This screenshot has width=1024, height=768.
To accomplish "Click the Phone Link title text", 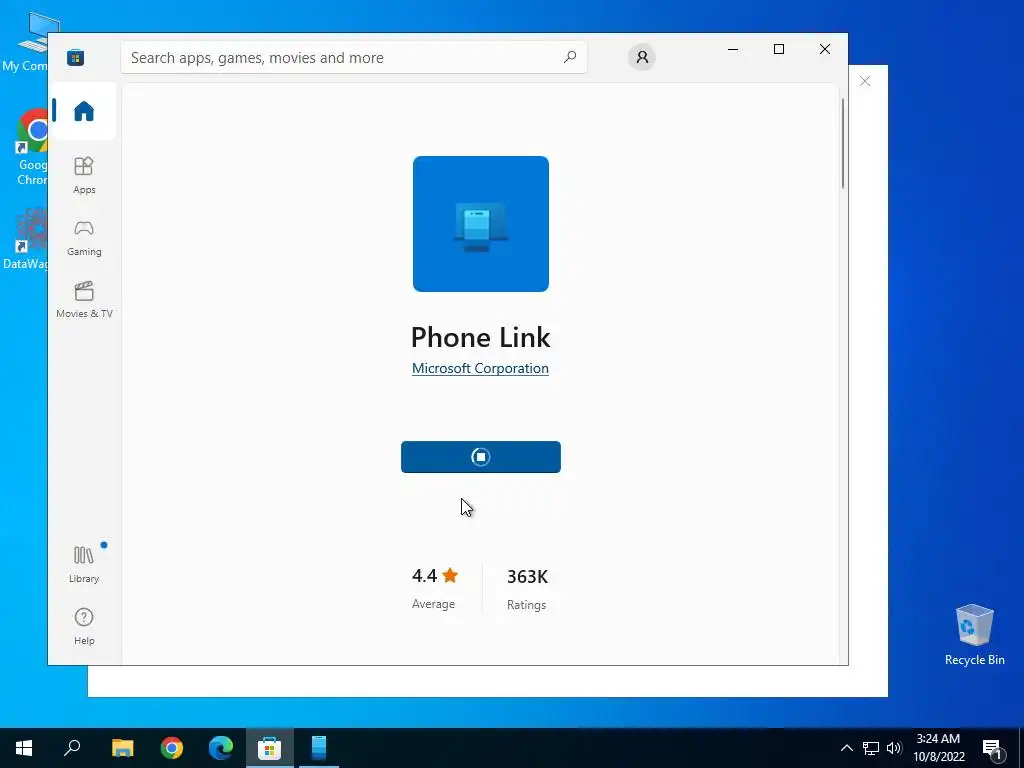I will click(481, 338).
